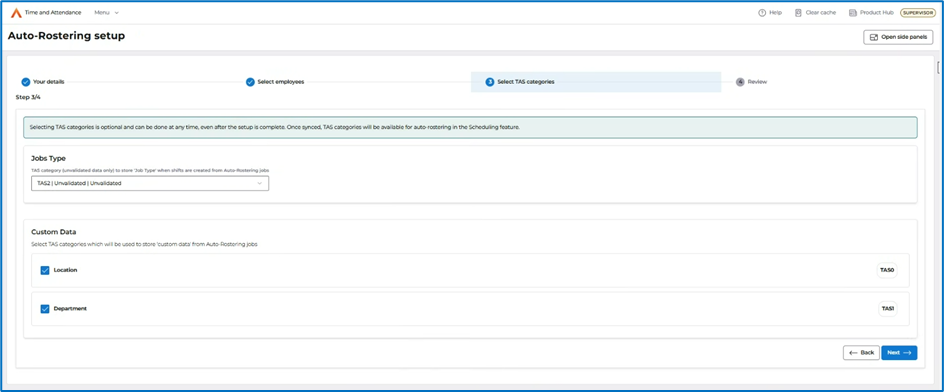Click the Location label text
Viewport: 944px width, 392px height.
click(x=66, y=270)
